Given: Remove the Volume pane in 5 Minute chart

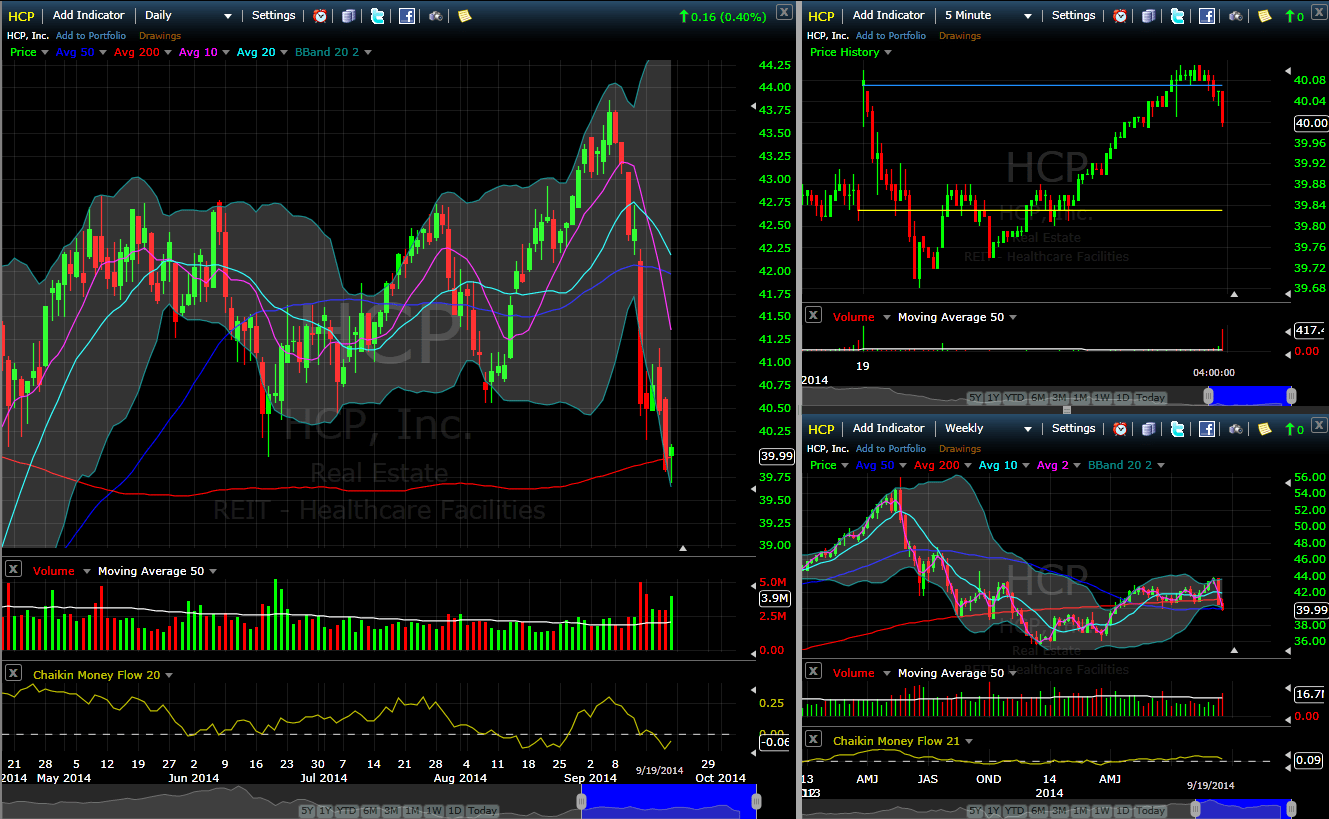Looking at the screenshot, I should point(813,315).
